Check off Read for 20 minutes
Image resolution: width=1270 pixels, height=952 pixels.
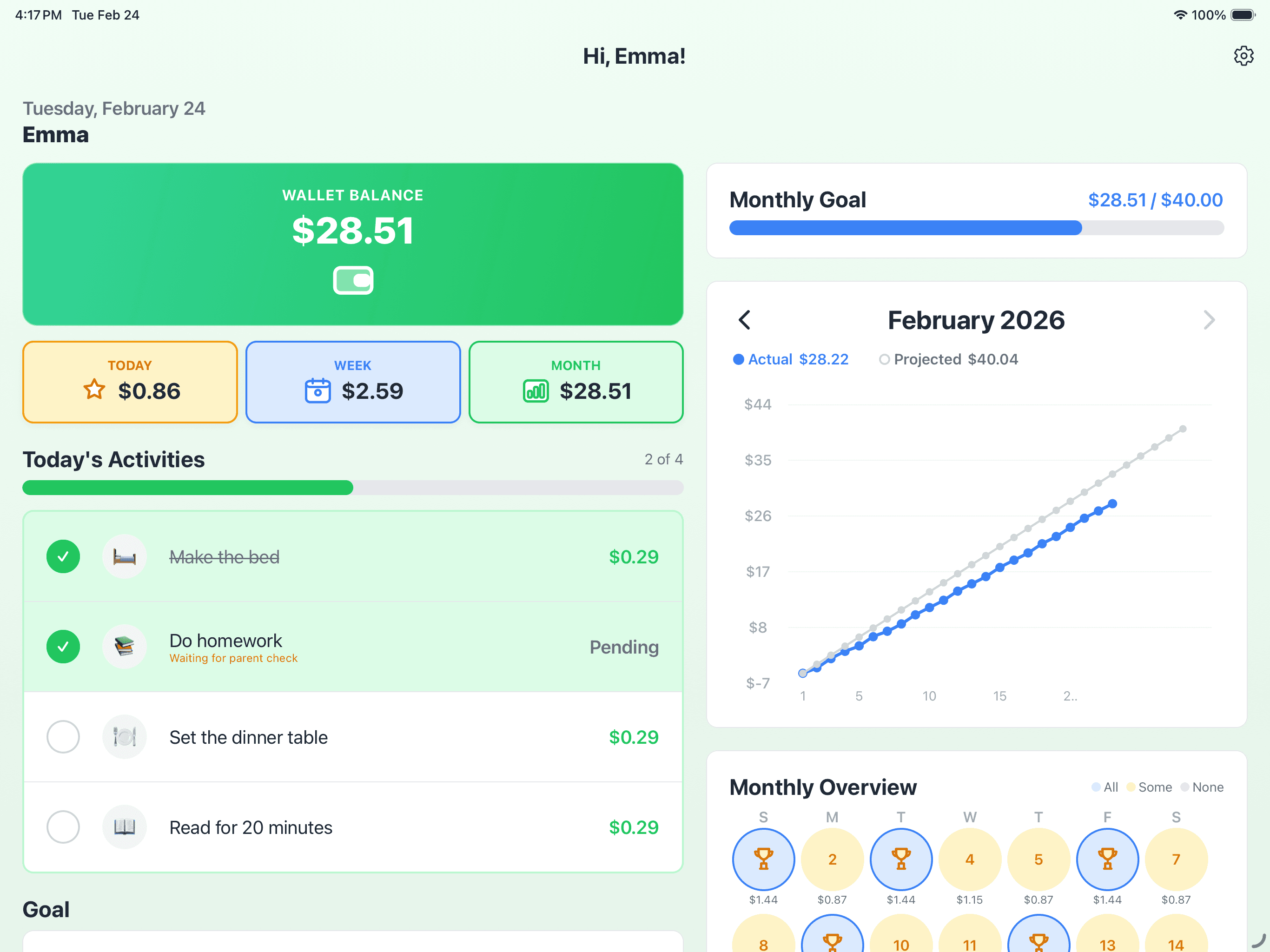coord(63,827)
